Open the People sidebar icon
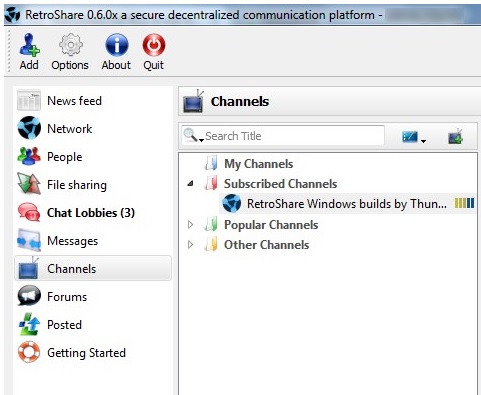This screenshot has height=395, width=481. (x=29, y=156)
